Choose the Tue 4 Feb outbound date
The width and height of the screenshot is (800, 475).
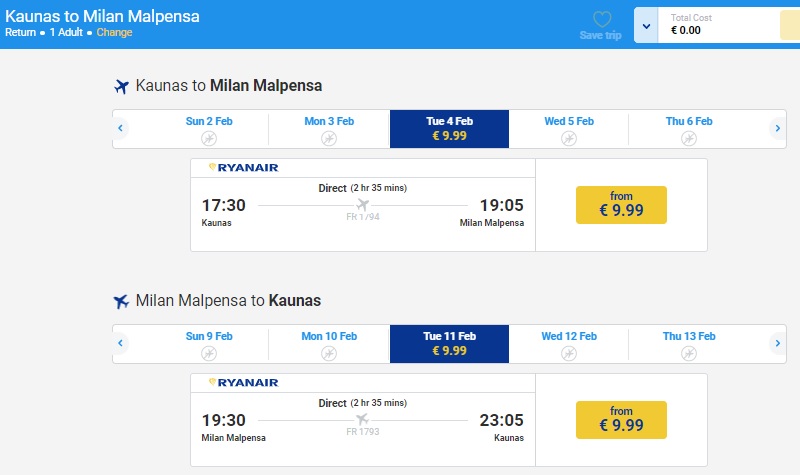pos(449,129)
